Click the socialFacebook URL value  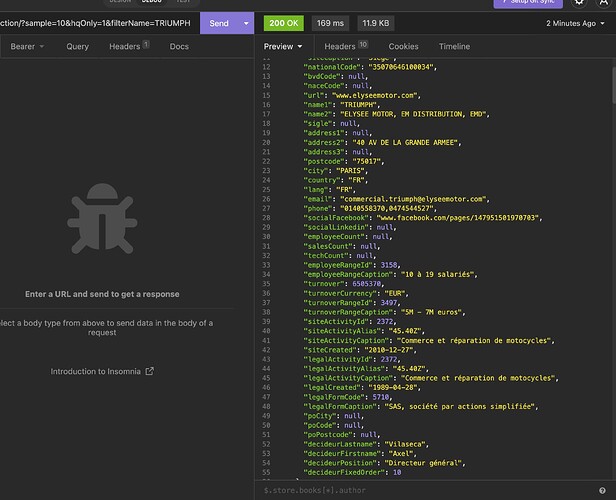point(458,218)
